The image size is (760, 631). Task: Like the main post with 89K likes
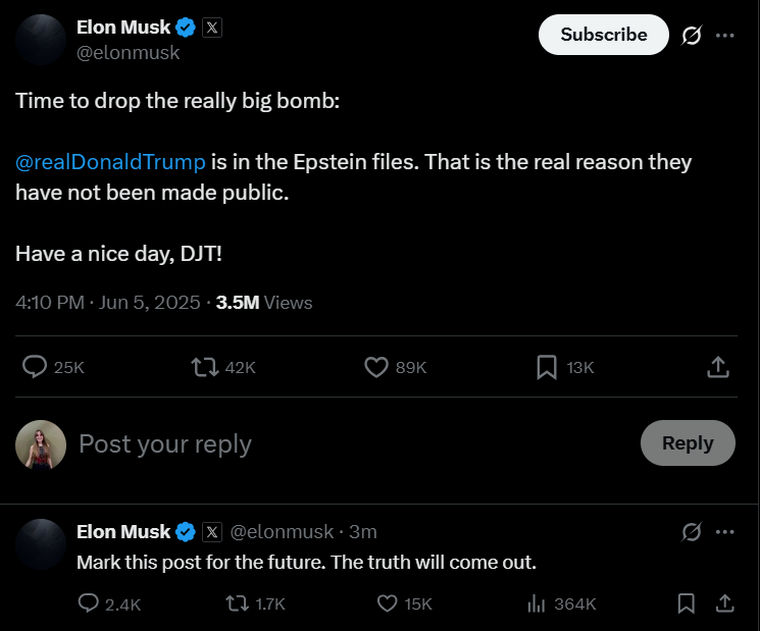tap(376, 367)
